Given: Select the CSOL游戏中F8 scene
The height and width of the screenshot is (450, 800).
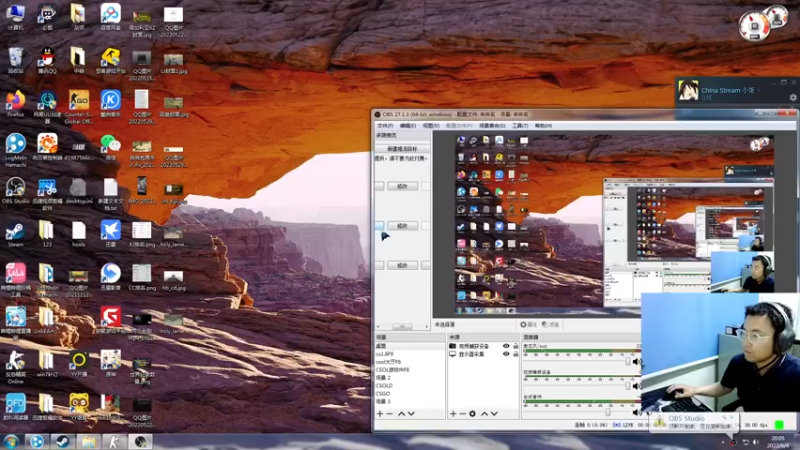Looking at the screenshot, I should click(x=410, y=369).
